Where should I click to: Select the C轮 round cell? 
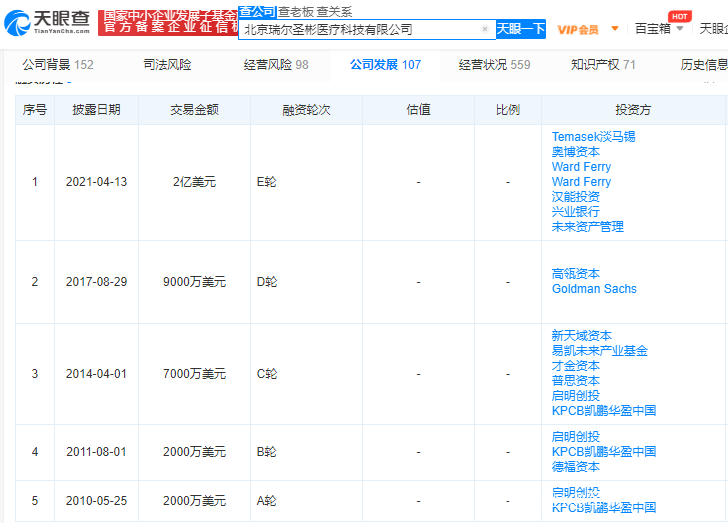tap(267, 374)
